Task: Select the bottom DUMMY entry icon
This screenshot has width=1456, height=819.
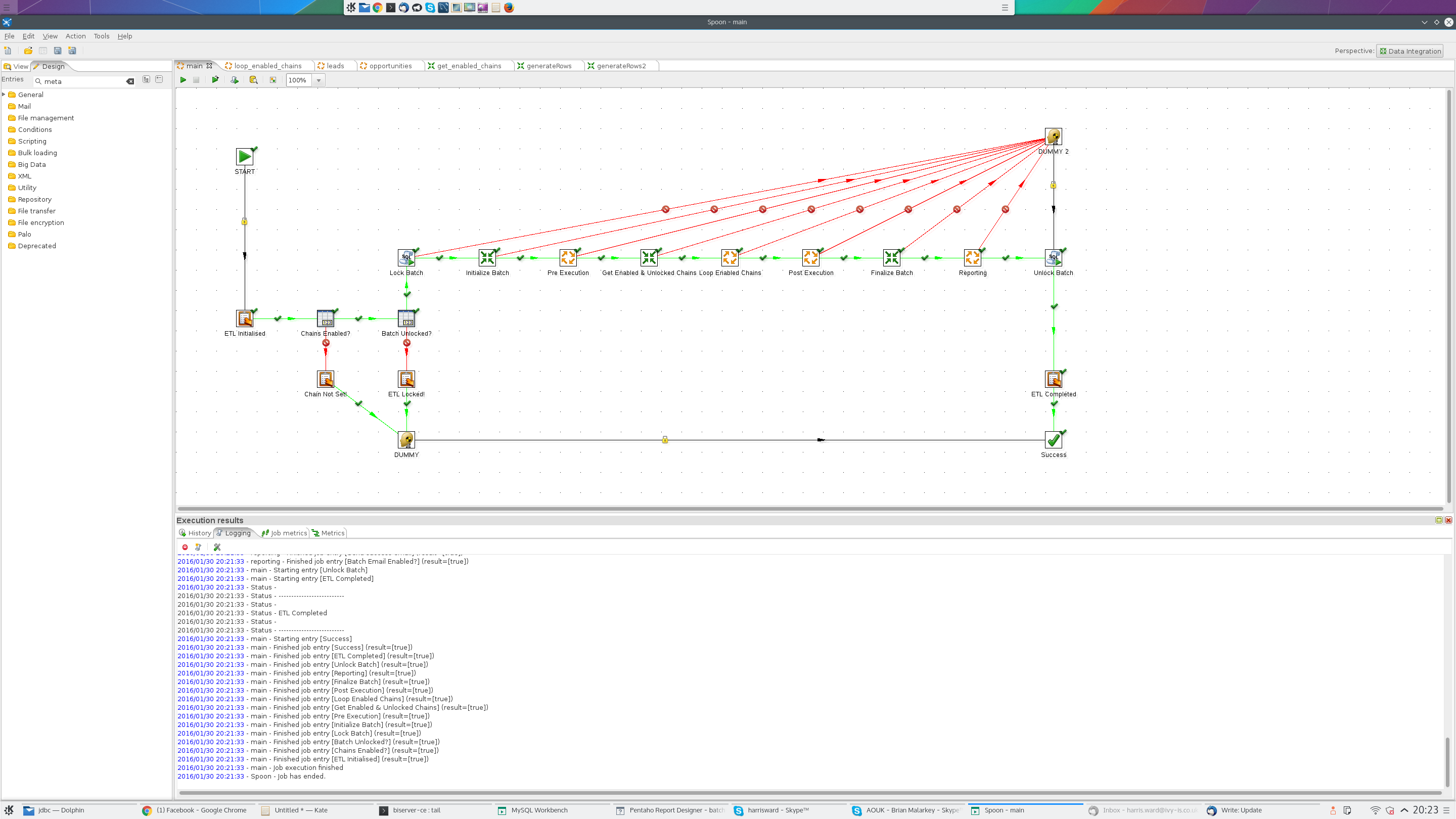Action: coord(406,440)
